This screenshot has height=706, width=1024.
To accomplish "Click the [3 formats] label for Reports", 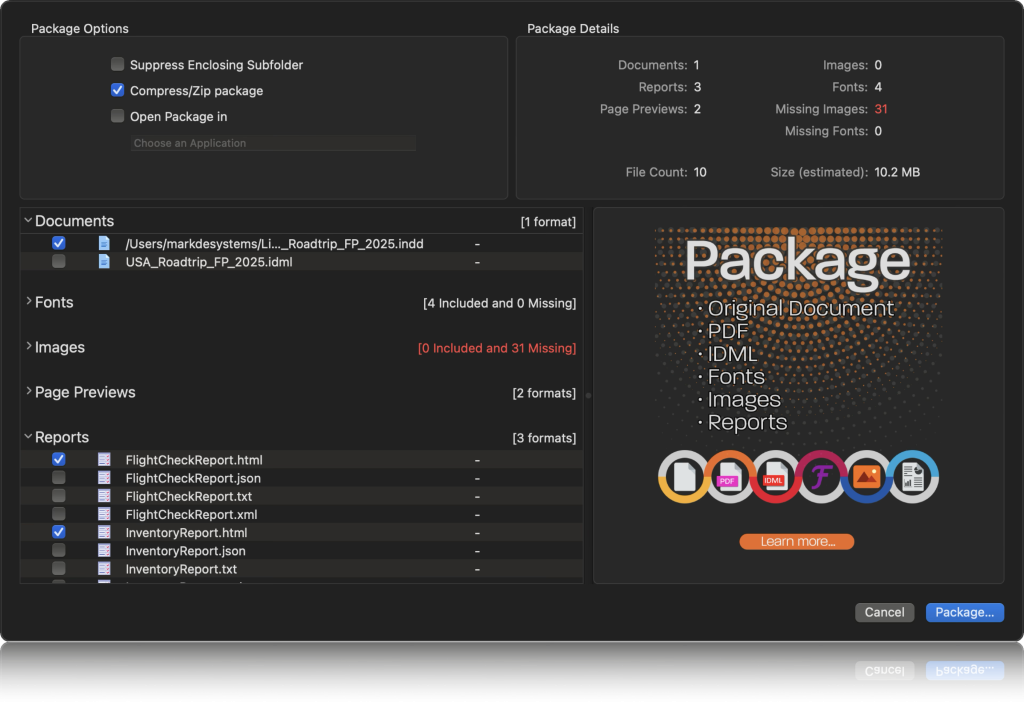I will point(544,438).
